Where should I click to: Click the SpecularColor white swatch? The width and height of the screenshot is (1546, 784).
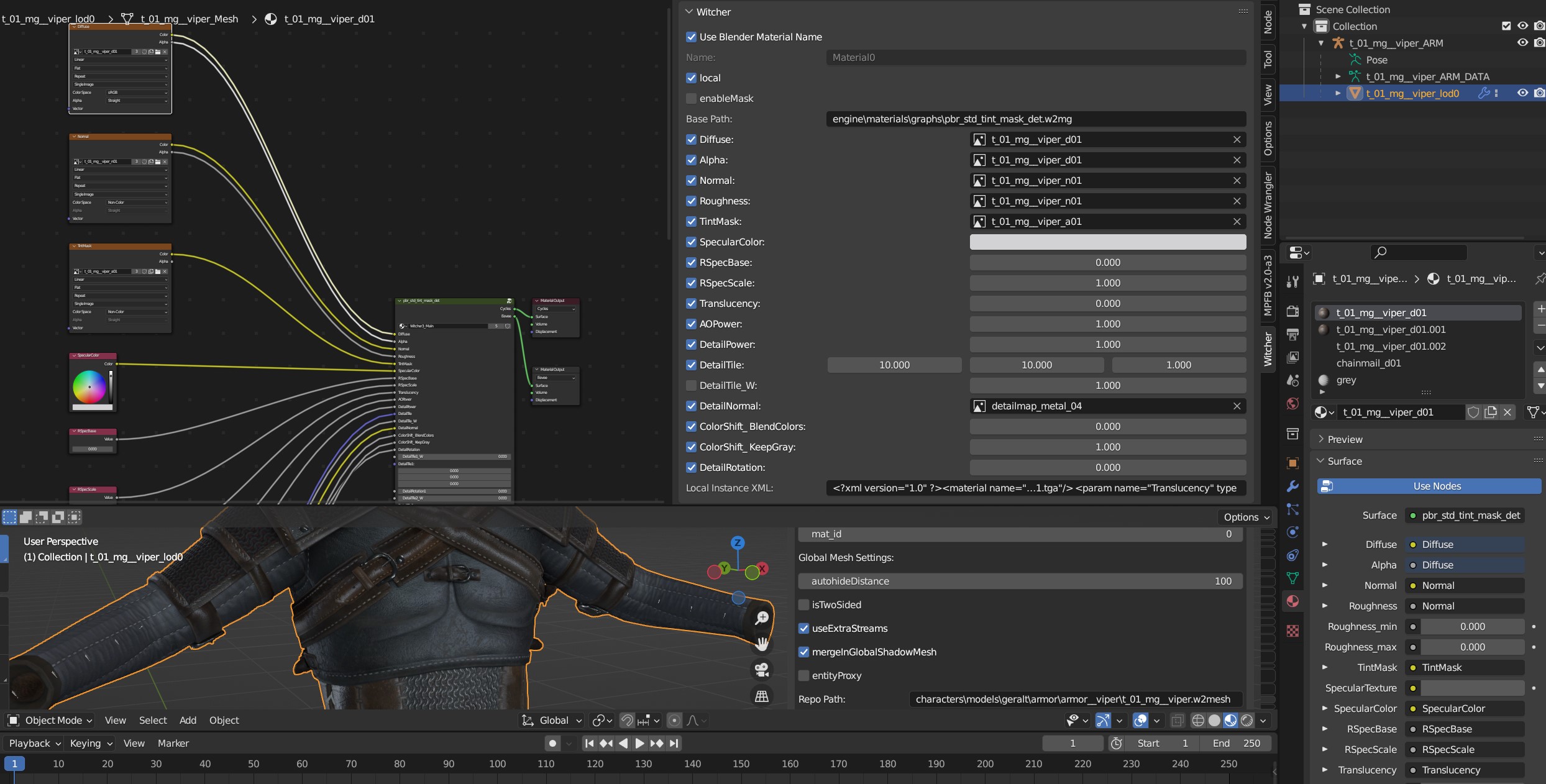1108,242
